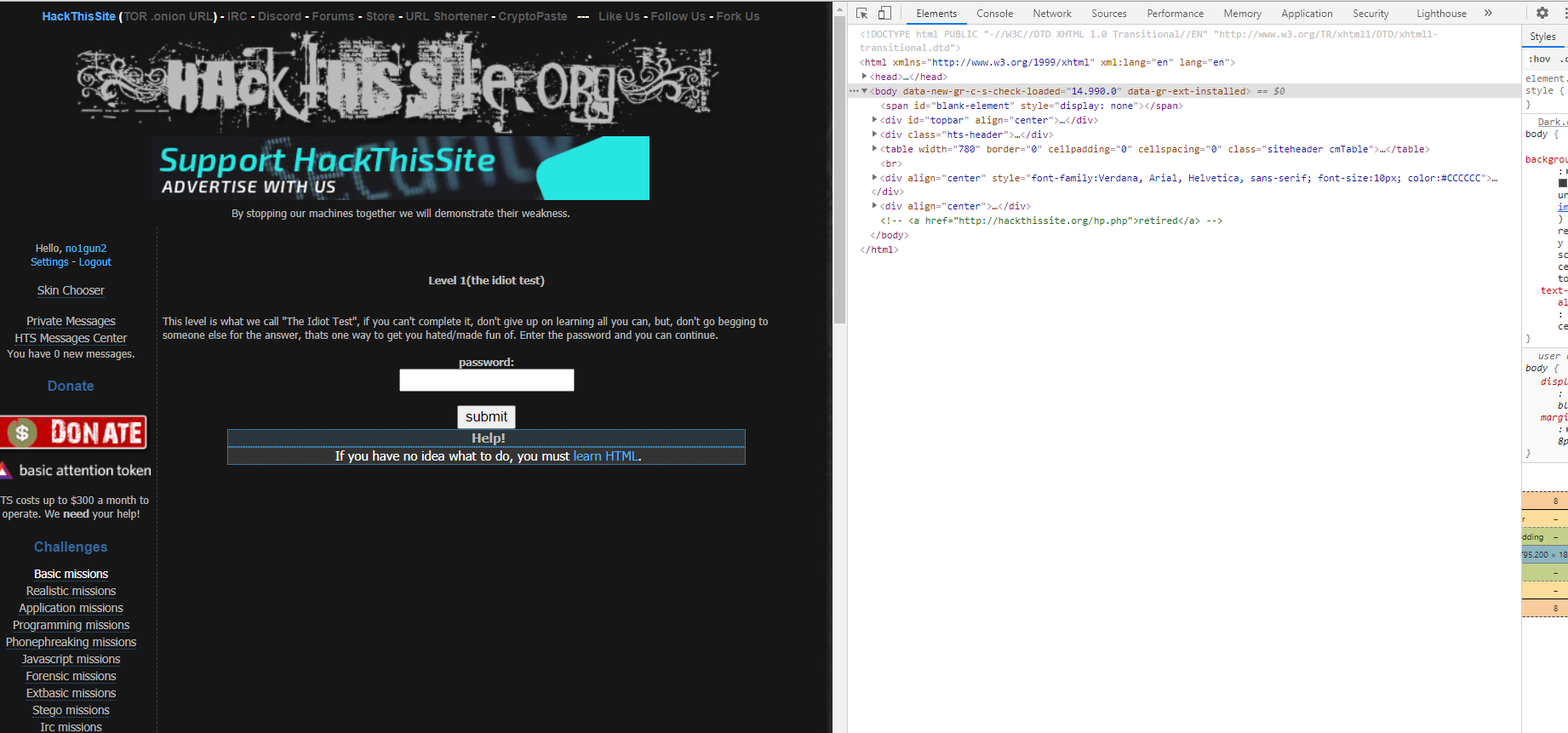Open the Console tab

coord(994,14)
